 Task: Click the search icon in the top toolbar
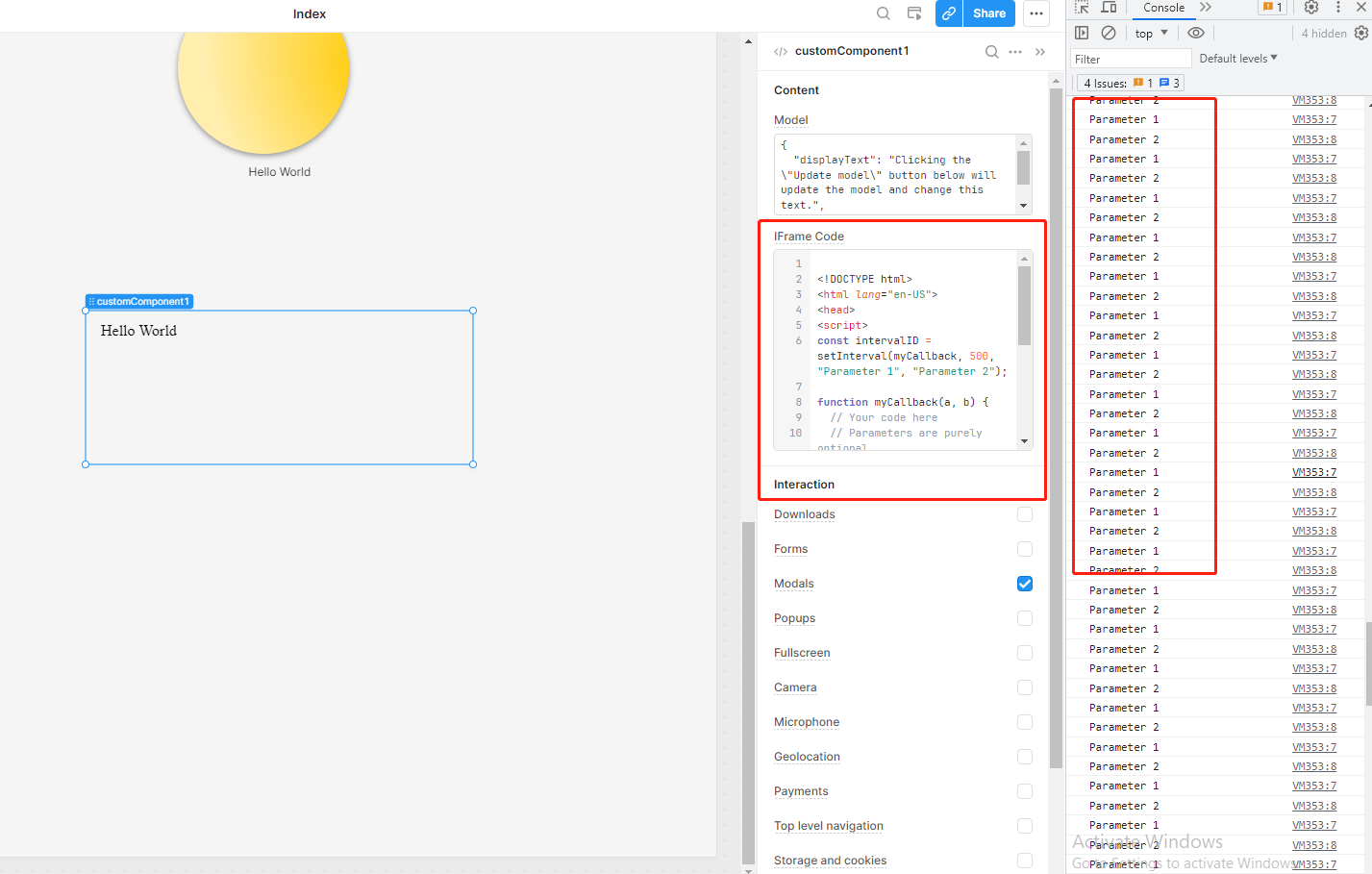(x=883, y=13)
